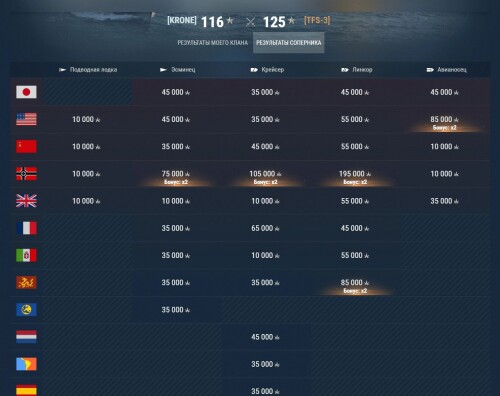Image resolution: width=500 pixels, height=396 pixels.
Task: Click the KRONE clan tag
Action: point(182,20)
